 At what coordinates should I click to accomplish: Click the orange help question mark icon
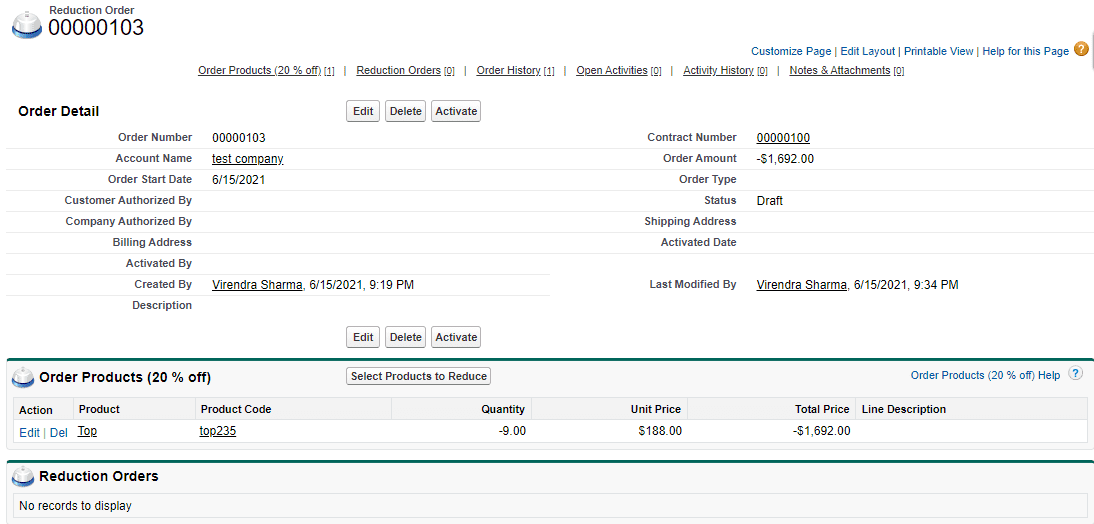[1081, 49]
